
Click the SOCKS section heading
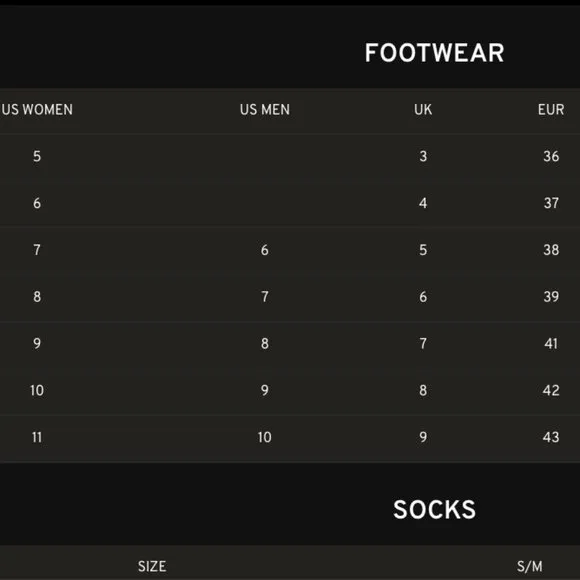point(434,510)
